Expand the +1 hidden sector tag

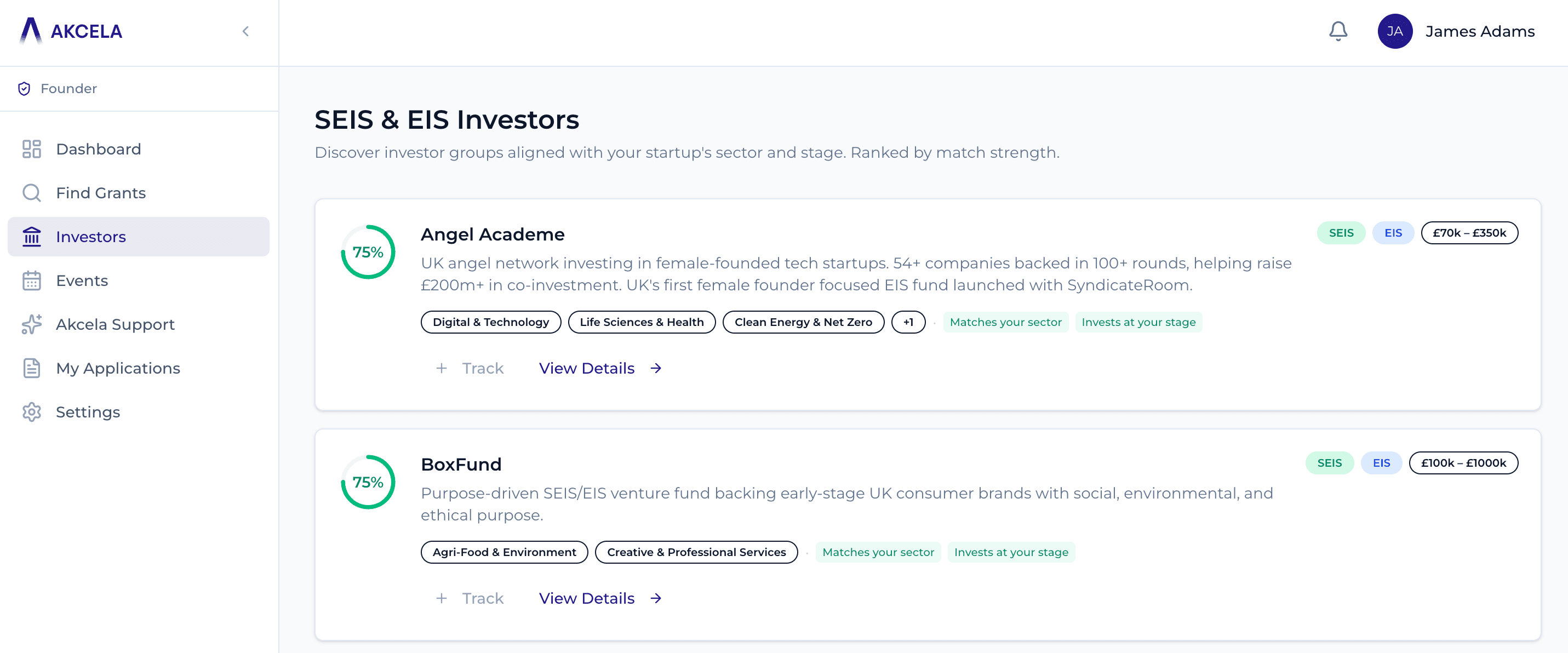click(908, 322)
